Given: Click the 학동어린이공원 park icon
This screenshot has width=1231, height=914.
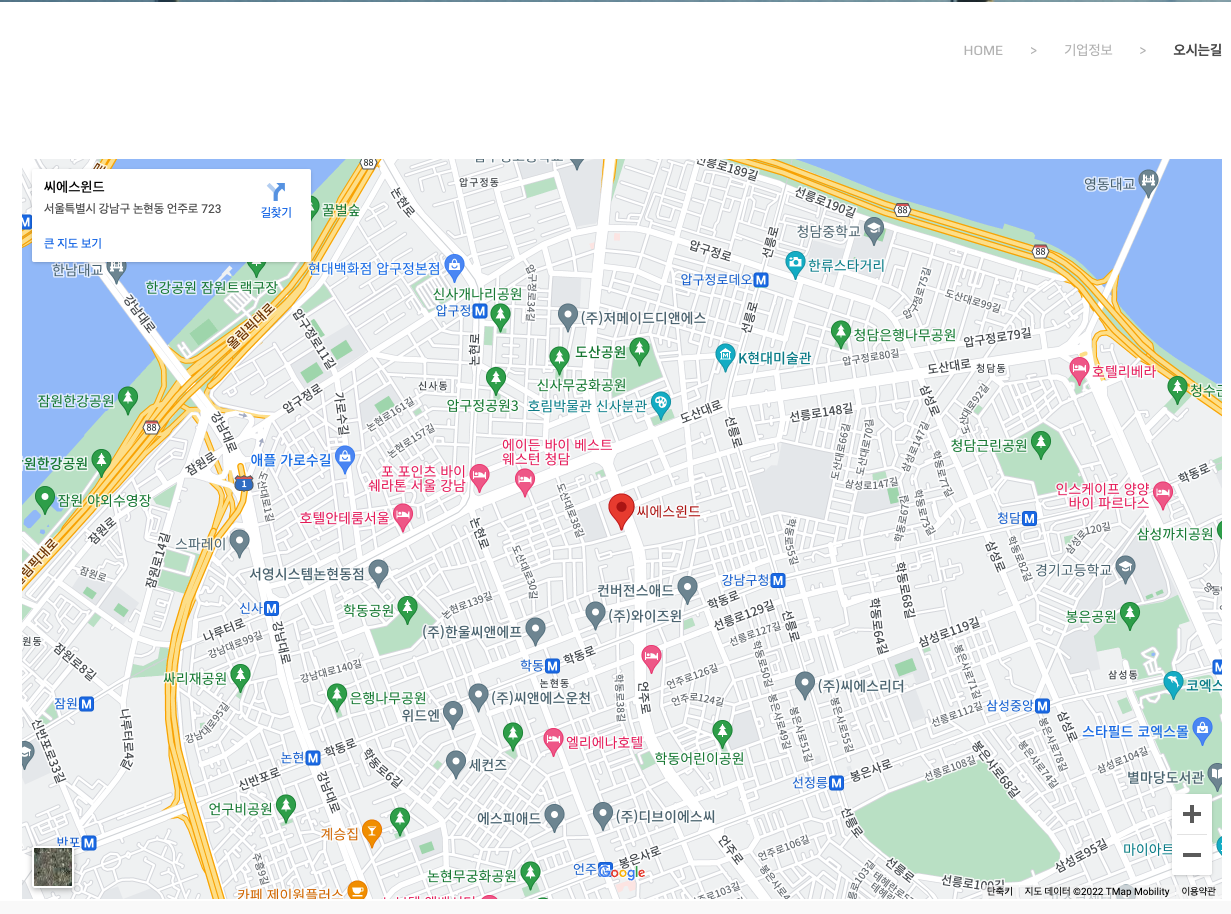Looking at the screenshot, I should coord(722,733).
